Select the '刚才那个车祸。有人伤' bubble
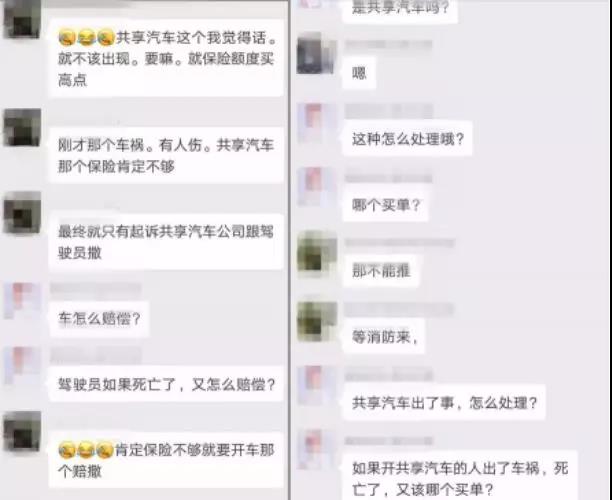This screenshot has width=612, height=500. click(x=166, y=155)
